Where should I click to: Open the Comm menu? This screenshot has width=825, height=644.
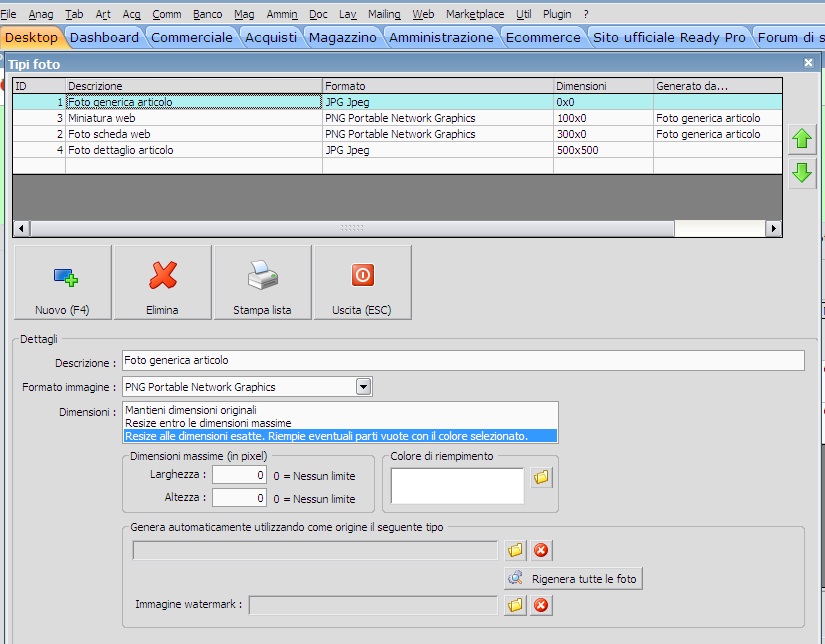tap(167, 14)
